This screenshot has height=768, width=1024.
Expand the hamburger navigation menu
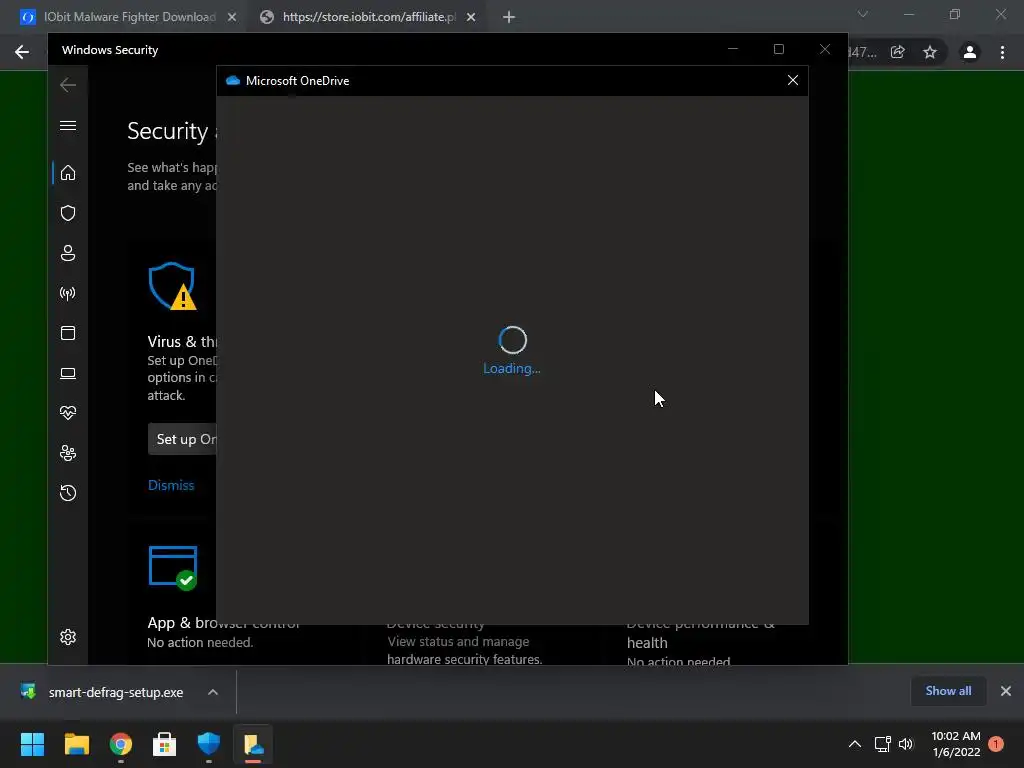[x=68, y=125]
